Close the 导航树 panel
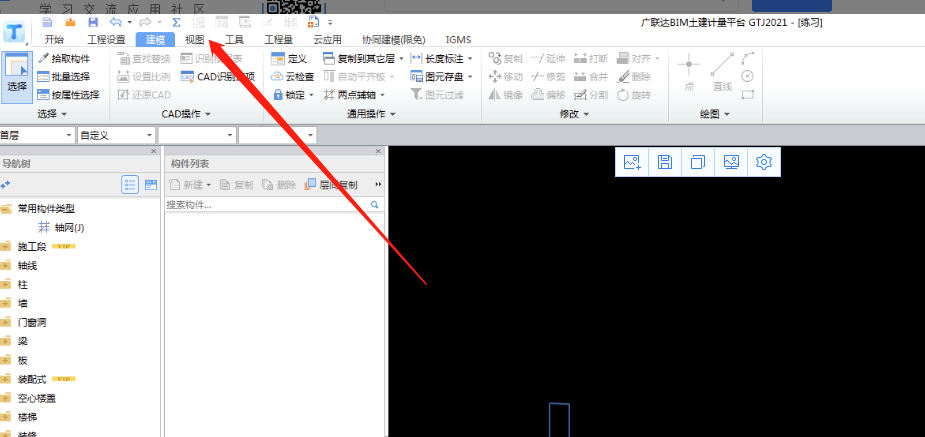Viewport: 925px width, 437px height. [155, 152]
